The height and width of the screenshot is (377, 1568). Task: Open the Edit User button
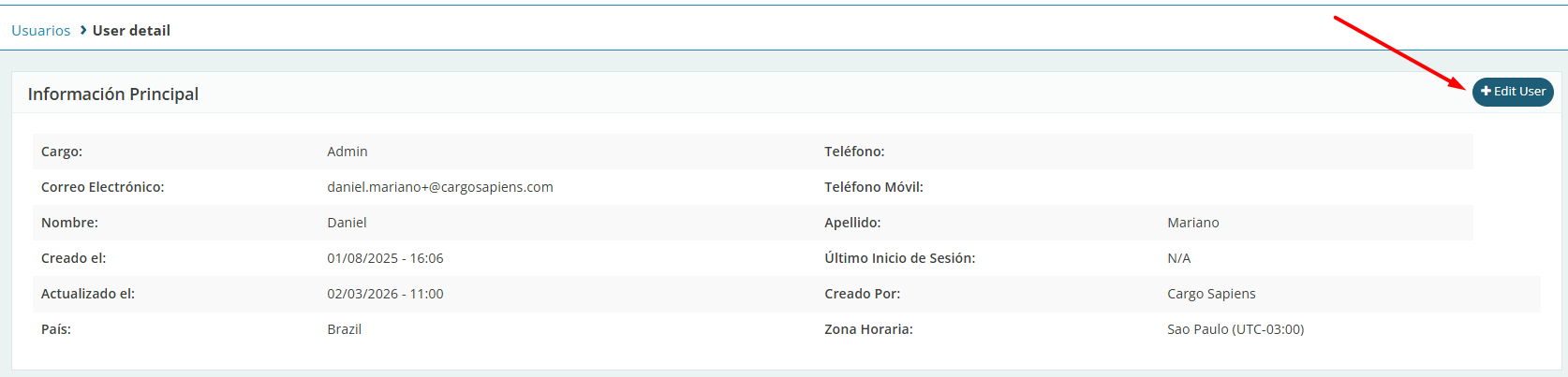coord(1513,92)
